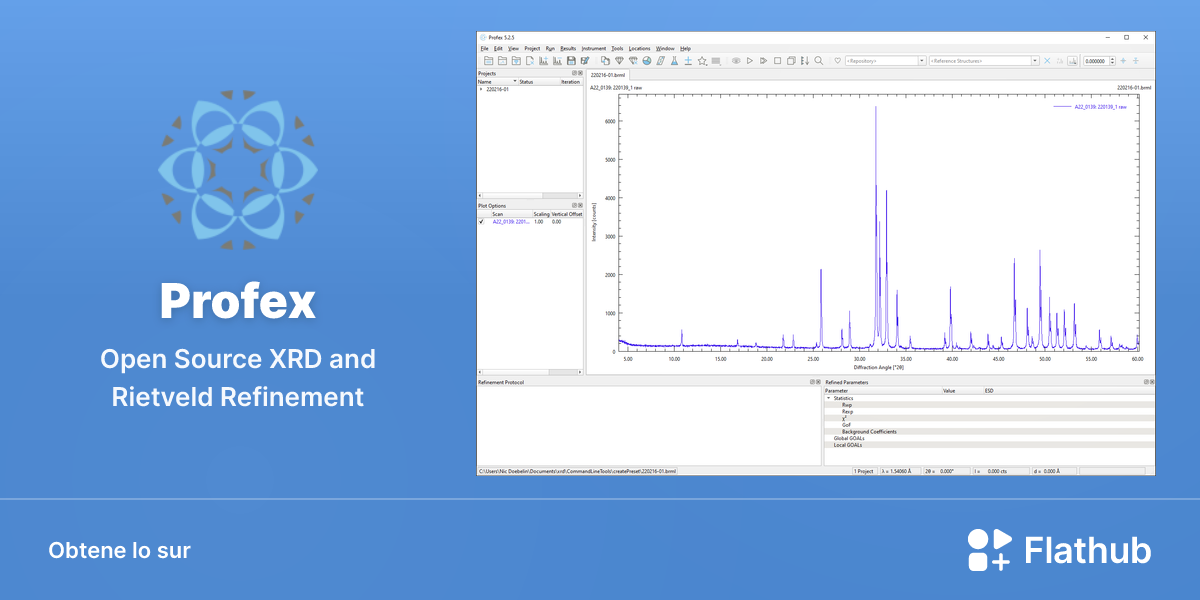Float the Plot Options panel
This screenshot has width=1200, height=600.
point(574,206)
